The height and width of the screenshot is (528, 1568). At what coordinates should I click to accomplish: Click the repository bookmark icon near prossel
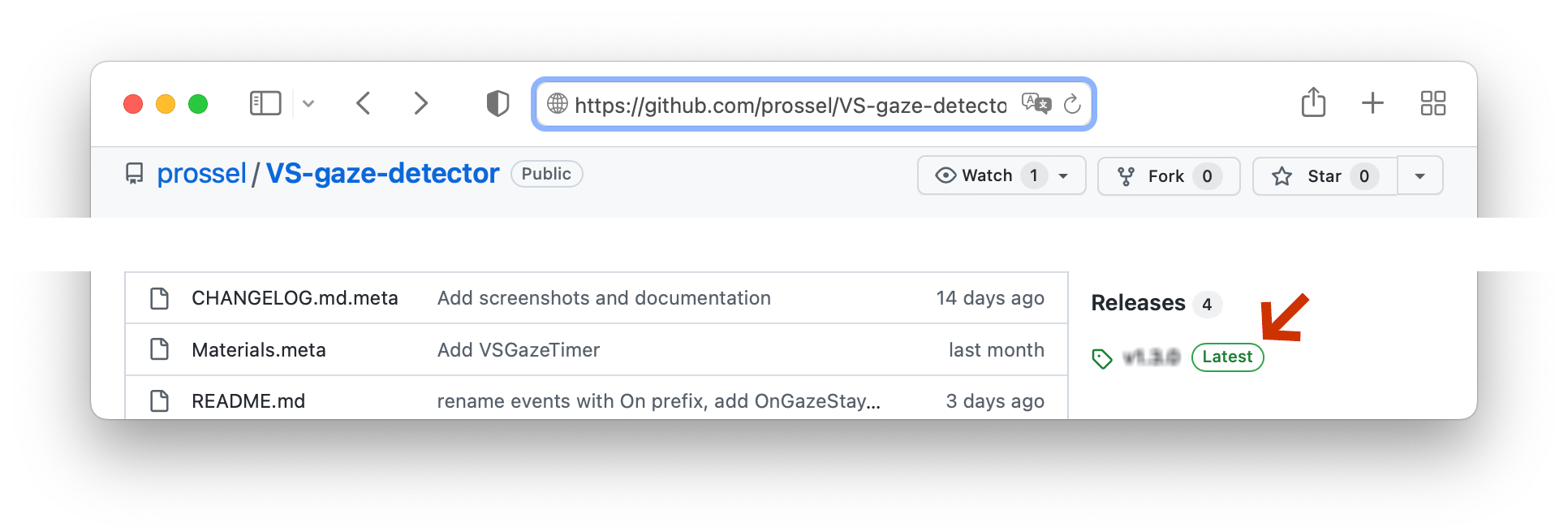click(135, 173)
